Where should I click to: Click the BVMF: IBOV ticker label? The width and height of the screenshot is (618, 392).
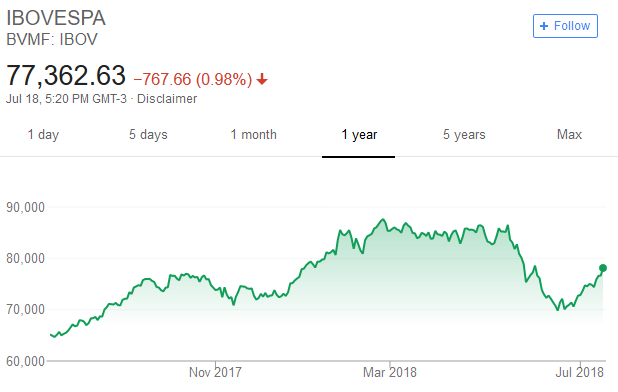coord(52,39)
